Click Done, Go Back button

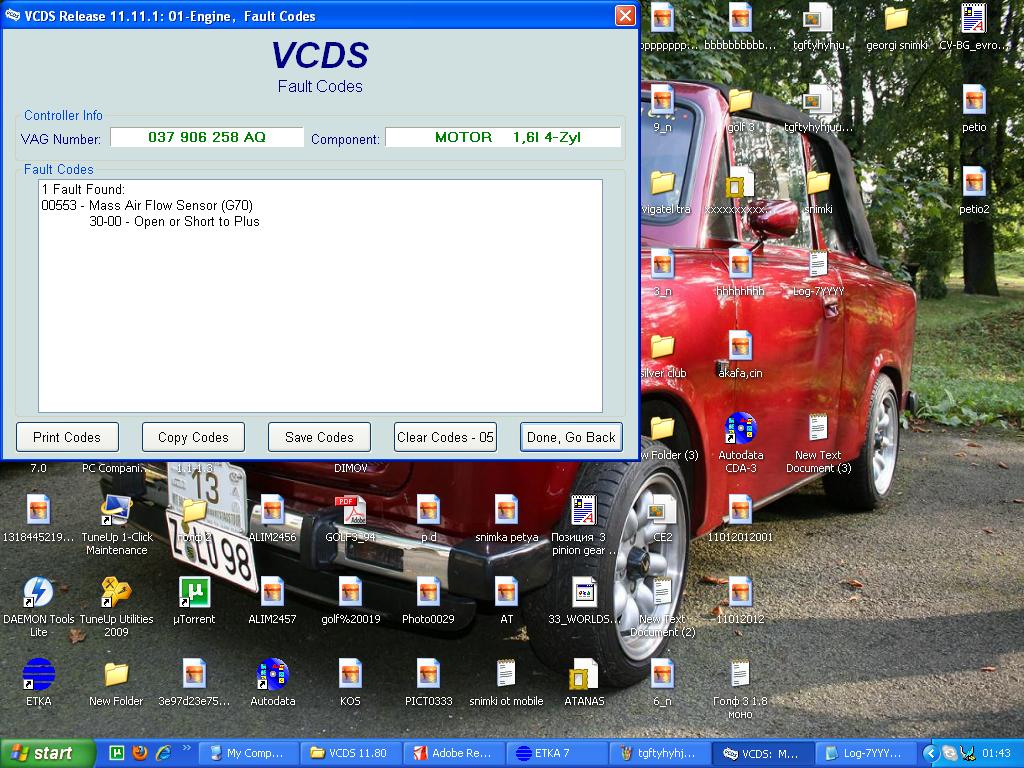tap(571, 437)
